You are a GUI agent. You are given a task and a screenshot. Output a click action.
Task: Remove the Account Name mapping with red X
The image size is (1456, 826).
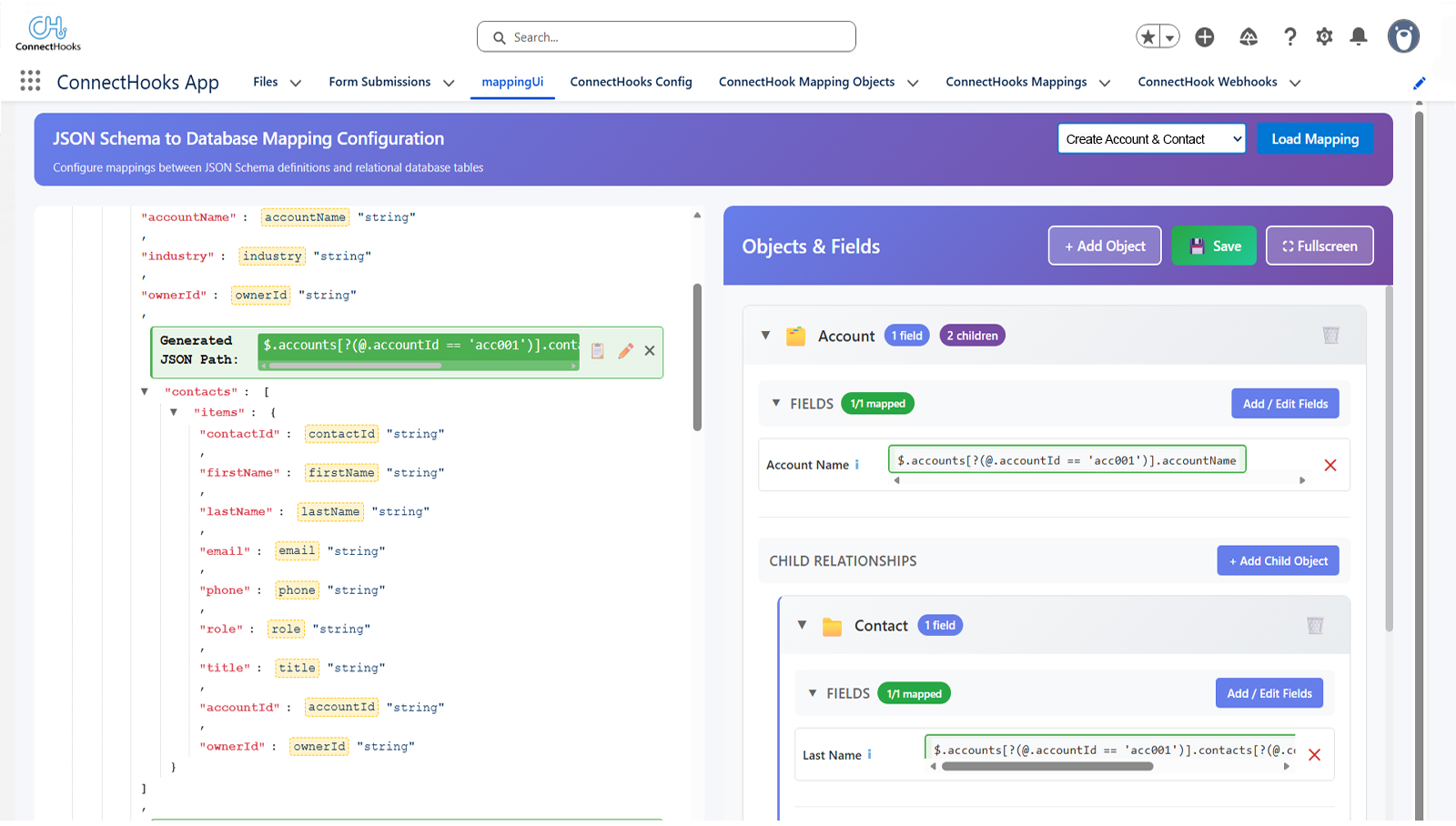(1330, 465)
